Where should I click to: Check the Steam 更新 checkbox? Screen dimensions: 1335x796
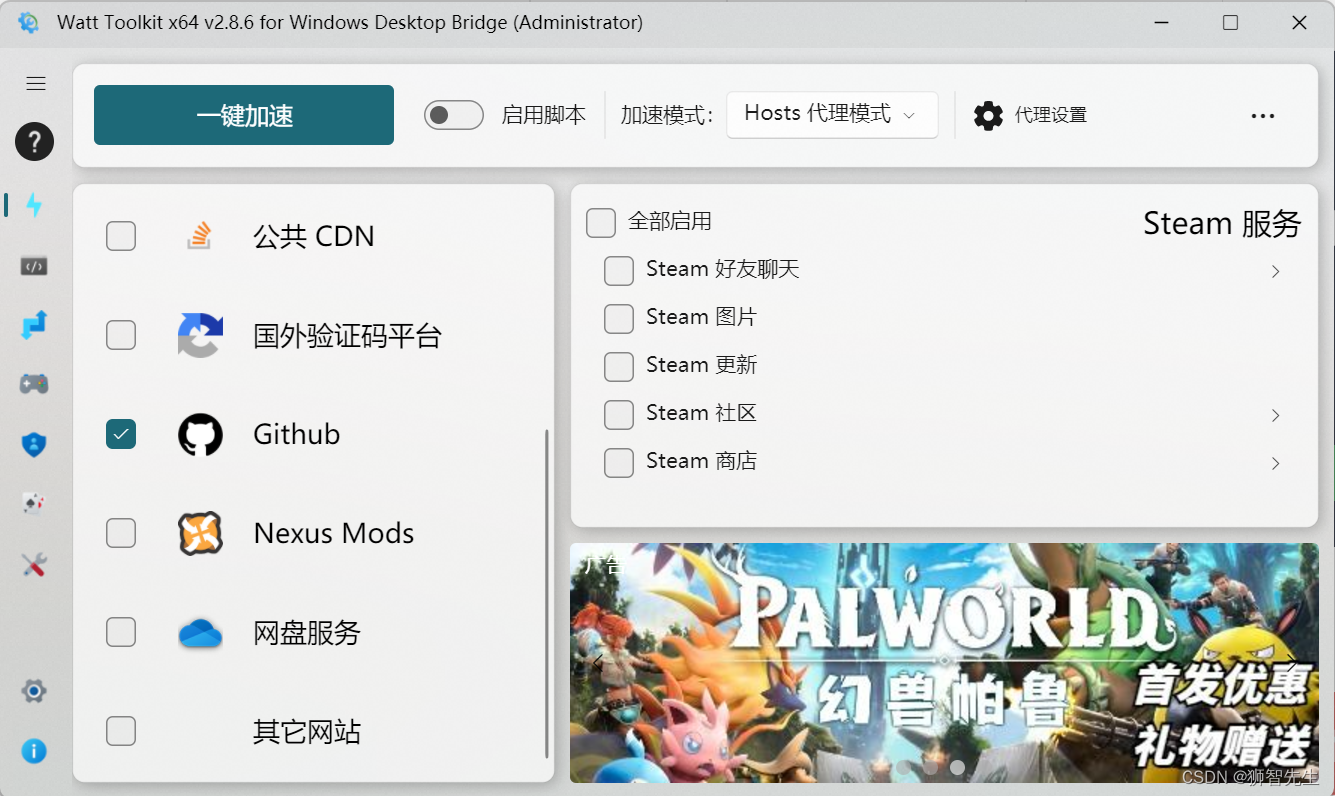point(619,366)
